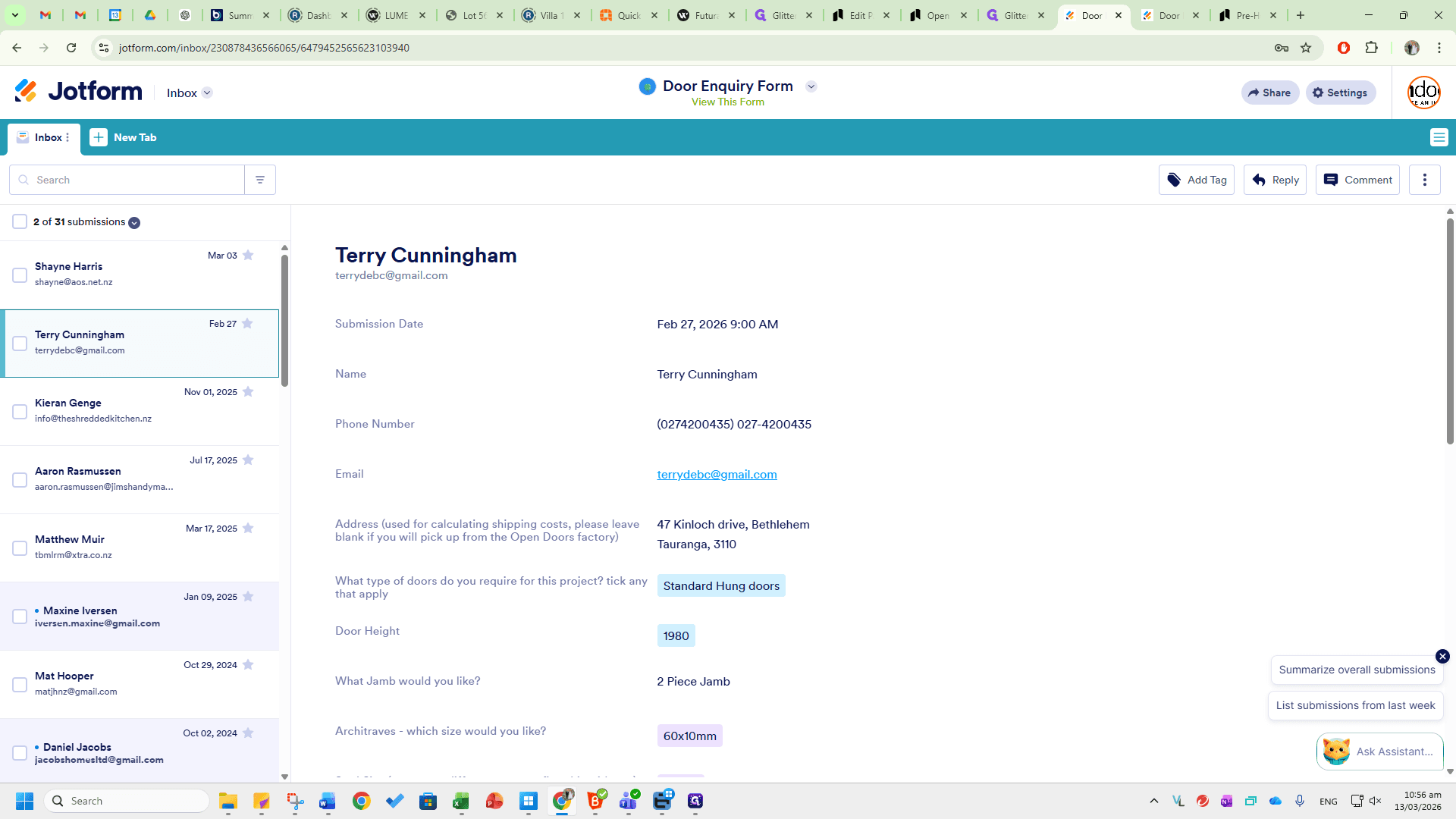Tick the checkbox for Terry Cunningham
The height and width of the screenshot is (819, 1456).
[20, 344]
